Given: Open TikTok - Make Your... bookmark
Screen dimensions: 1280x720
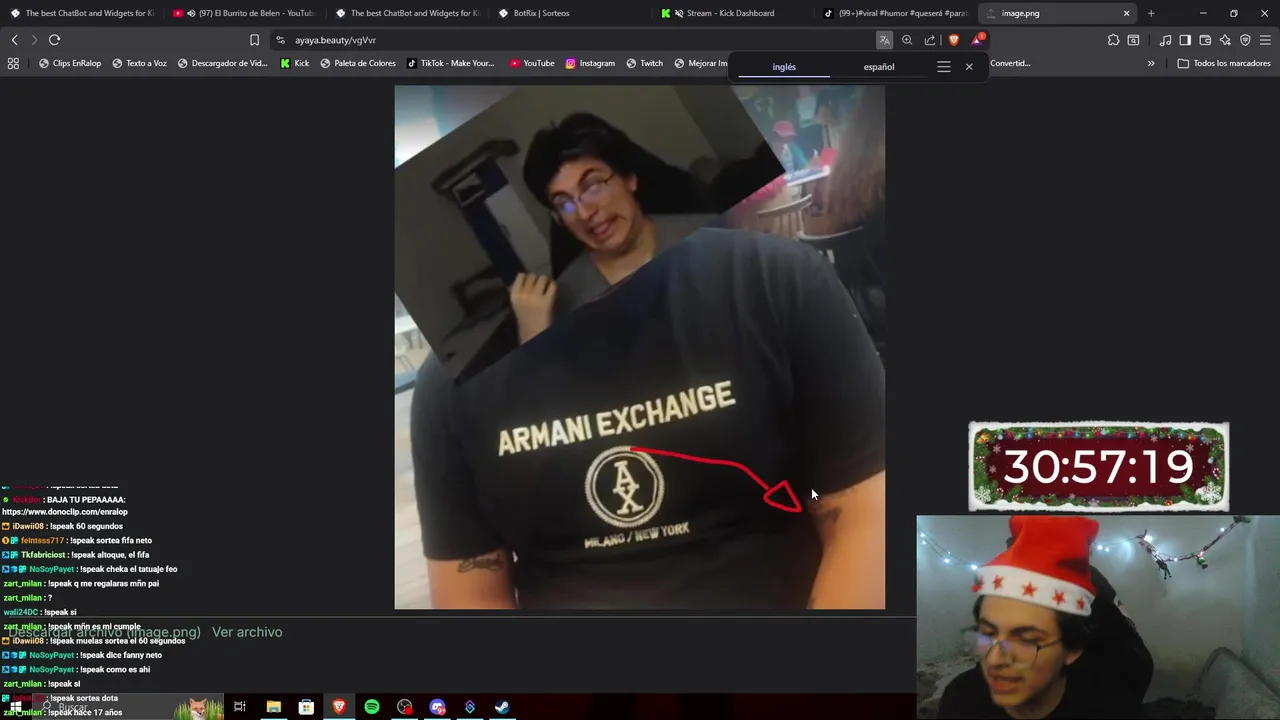Looking at the screenshot, I should point(450,63).
